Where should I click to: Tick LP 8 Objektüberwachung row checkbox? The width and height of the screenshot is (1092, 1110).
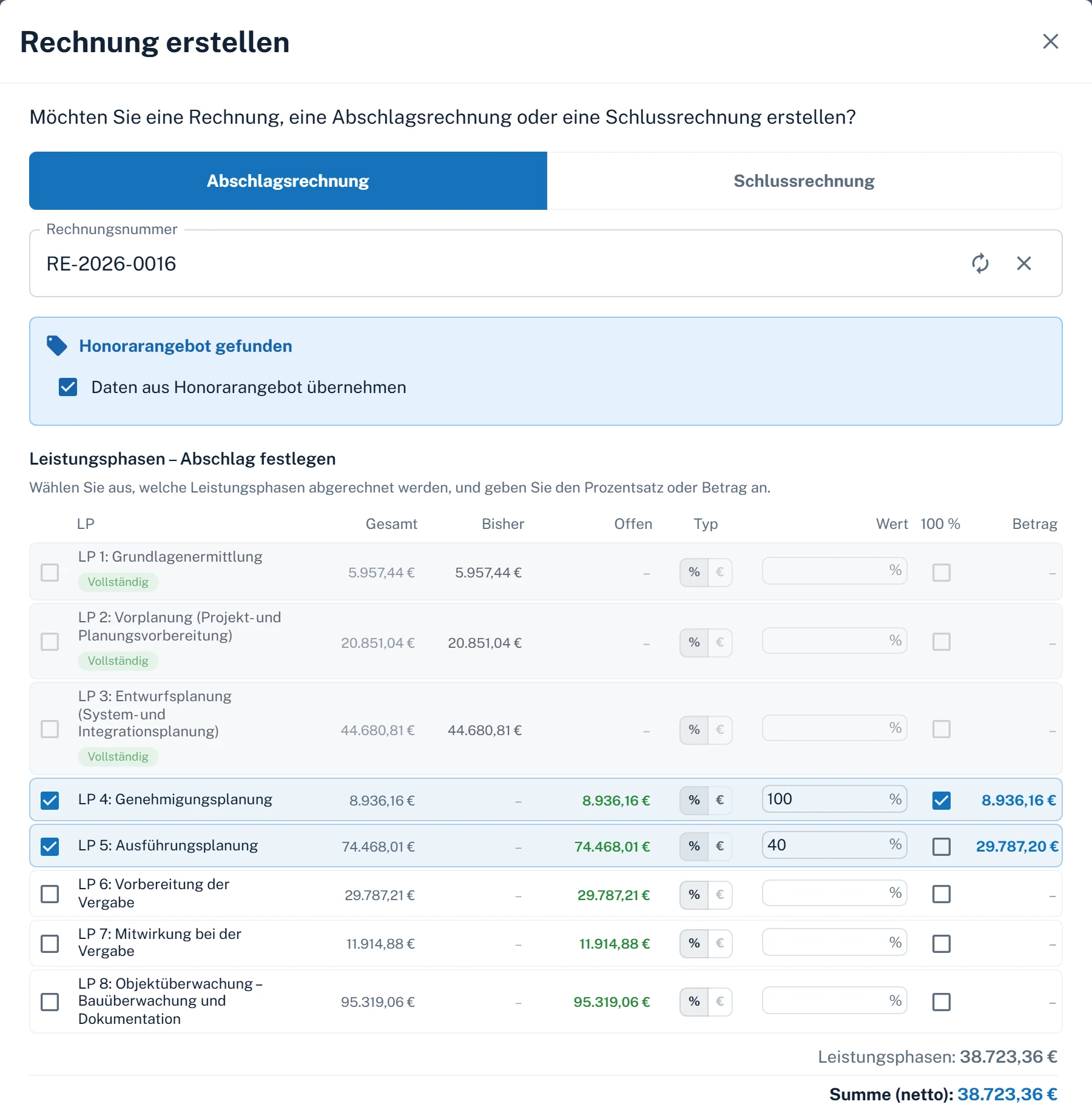50,1002
